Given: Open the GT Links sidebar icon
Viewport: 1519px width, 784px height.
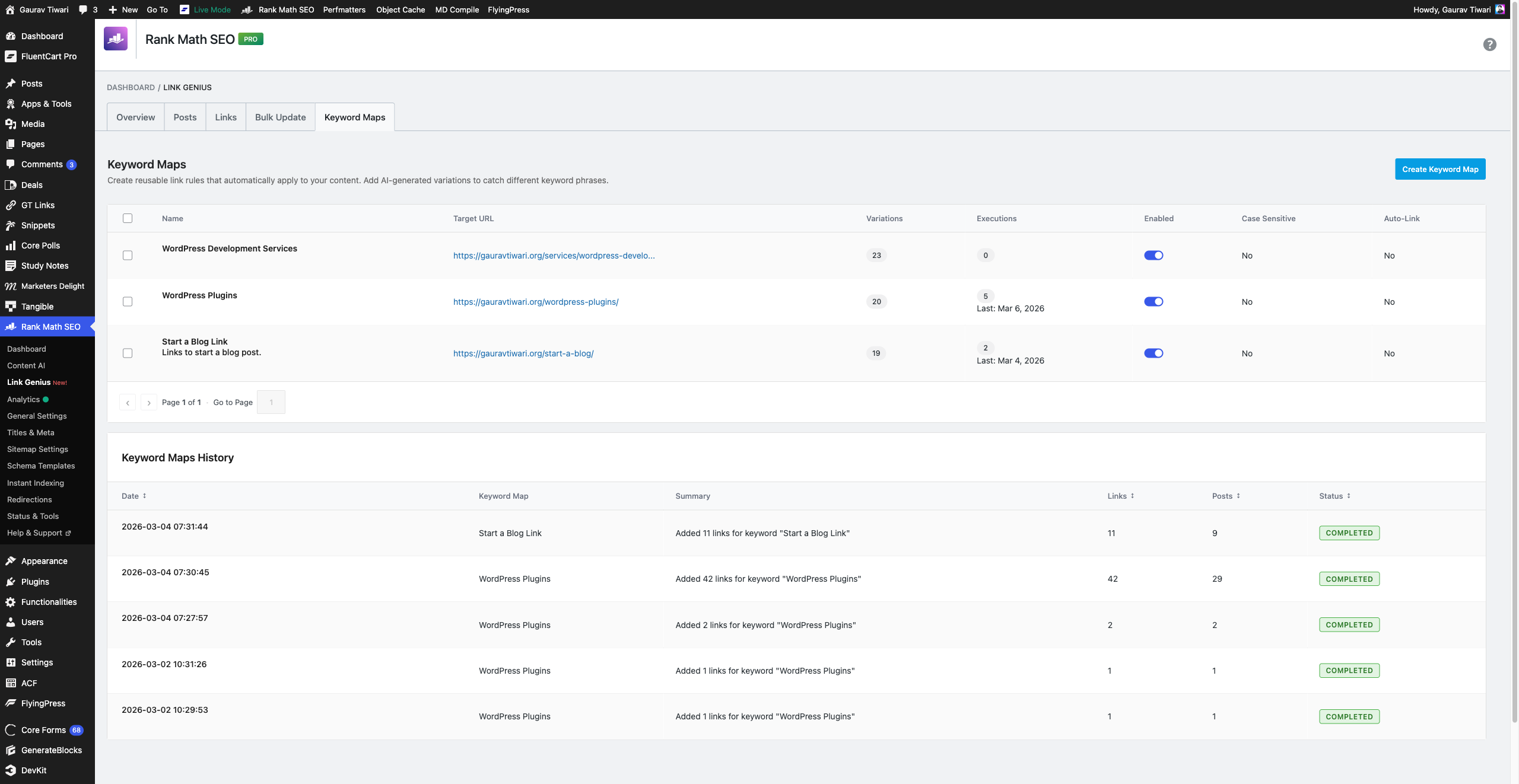Looking at the screenshot, I should point(11,205).
